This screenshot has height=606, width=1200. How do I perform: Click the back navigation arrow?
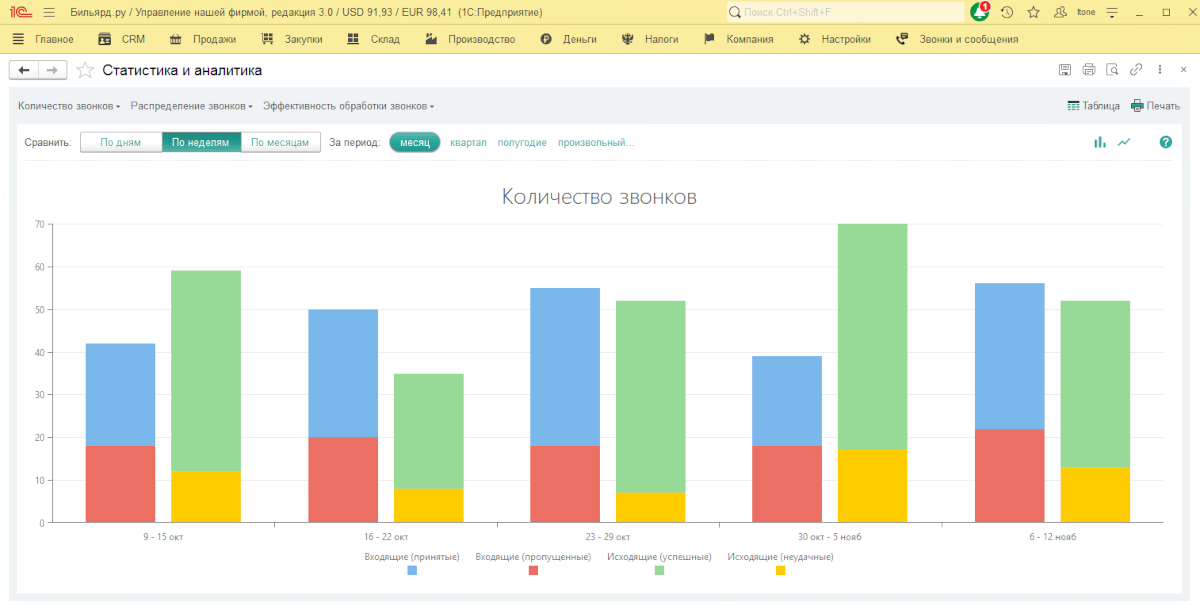(x=24, y=70)
